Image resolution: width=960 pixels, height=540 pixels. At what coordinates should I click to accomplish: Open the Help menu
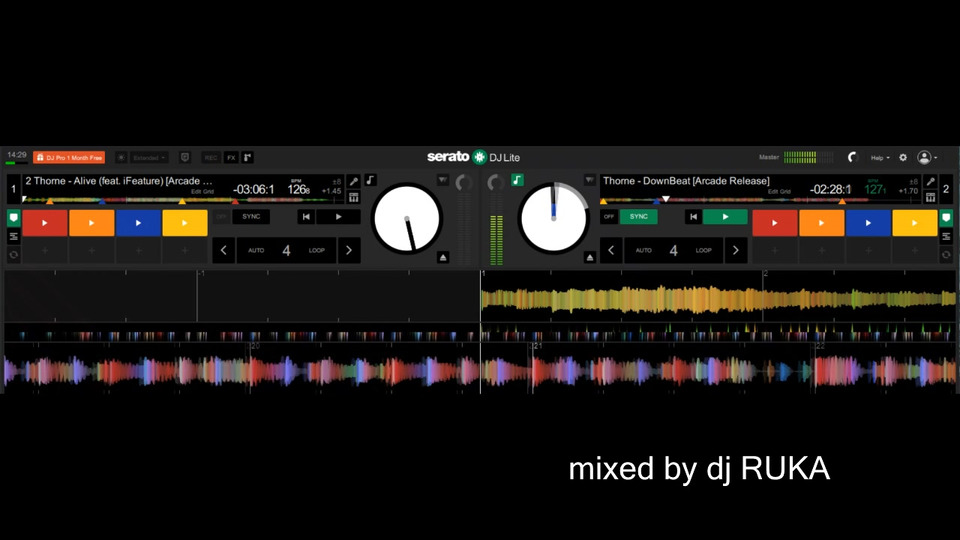[880, 157]
